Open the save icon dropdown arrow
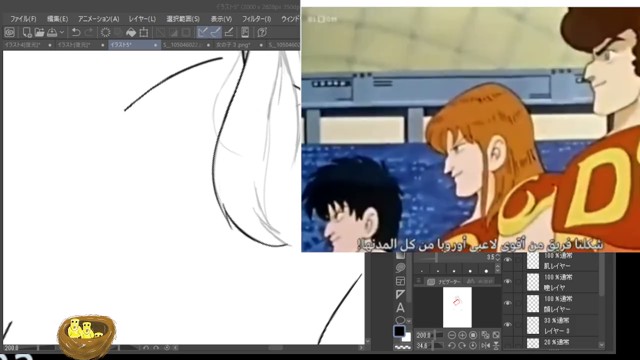The width and height of the screenshot is (640, 360). tap(62, 32)
